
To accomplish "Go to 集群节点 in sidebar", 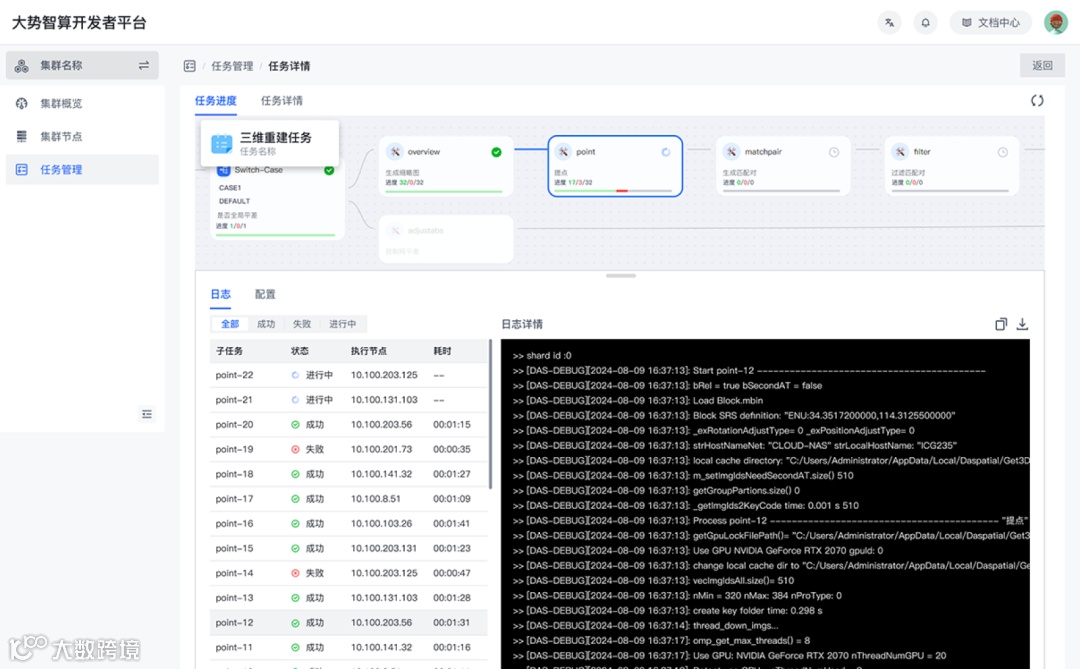I will point(82,136).
